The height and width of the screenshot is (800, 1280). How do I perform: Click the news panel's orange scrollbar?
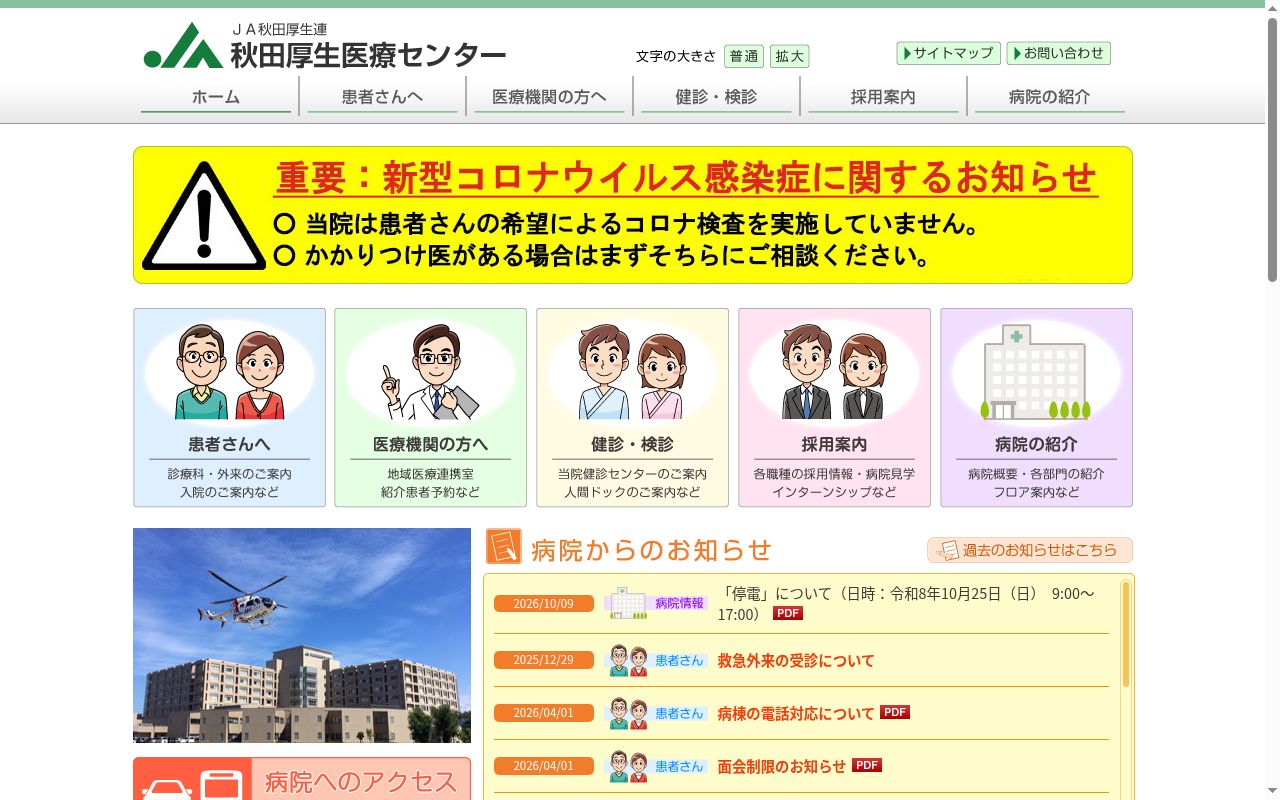click(x=1126, y=634)
